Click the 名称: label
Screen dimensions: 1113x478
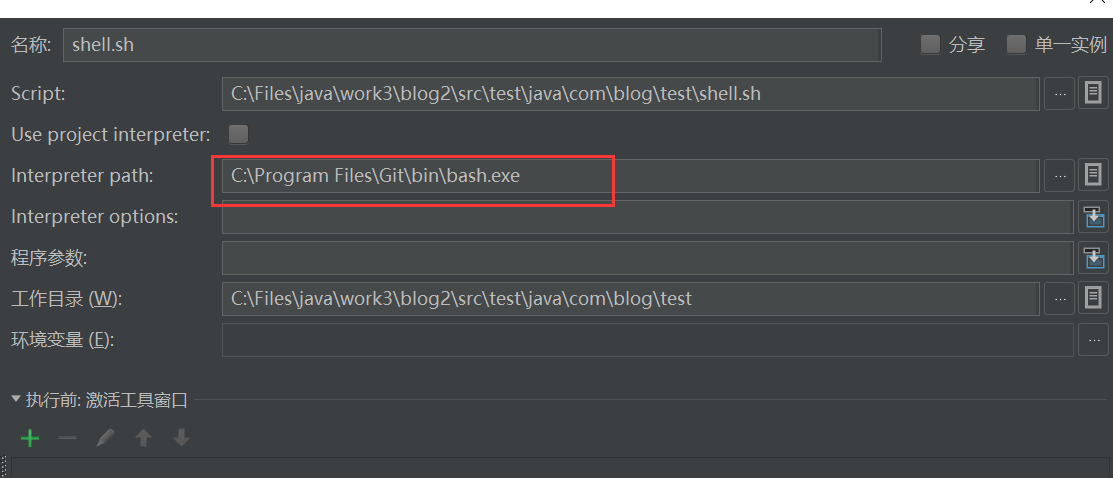tap(31, 45)
